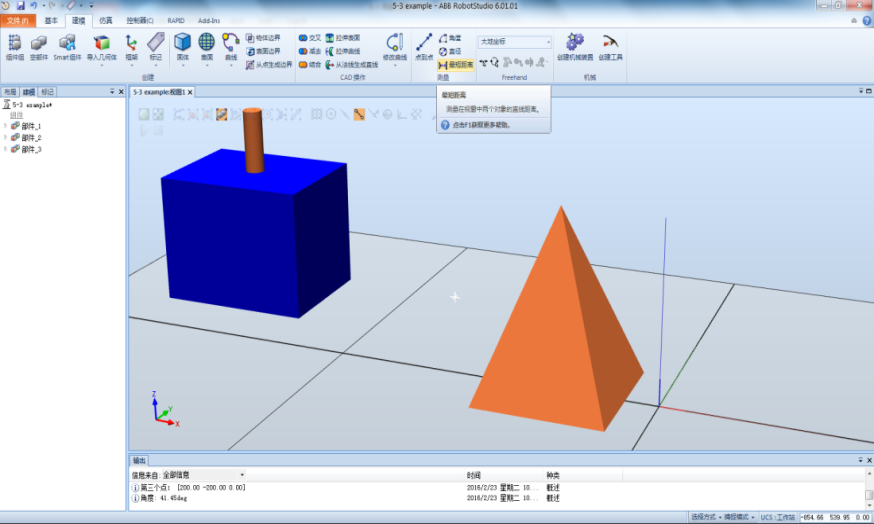Switch to the 基本 ribbon tab
This screenshot has height=524, width=874.
51,21
